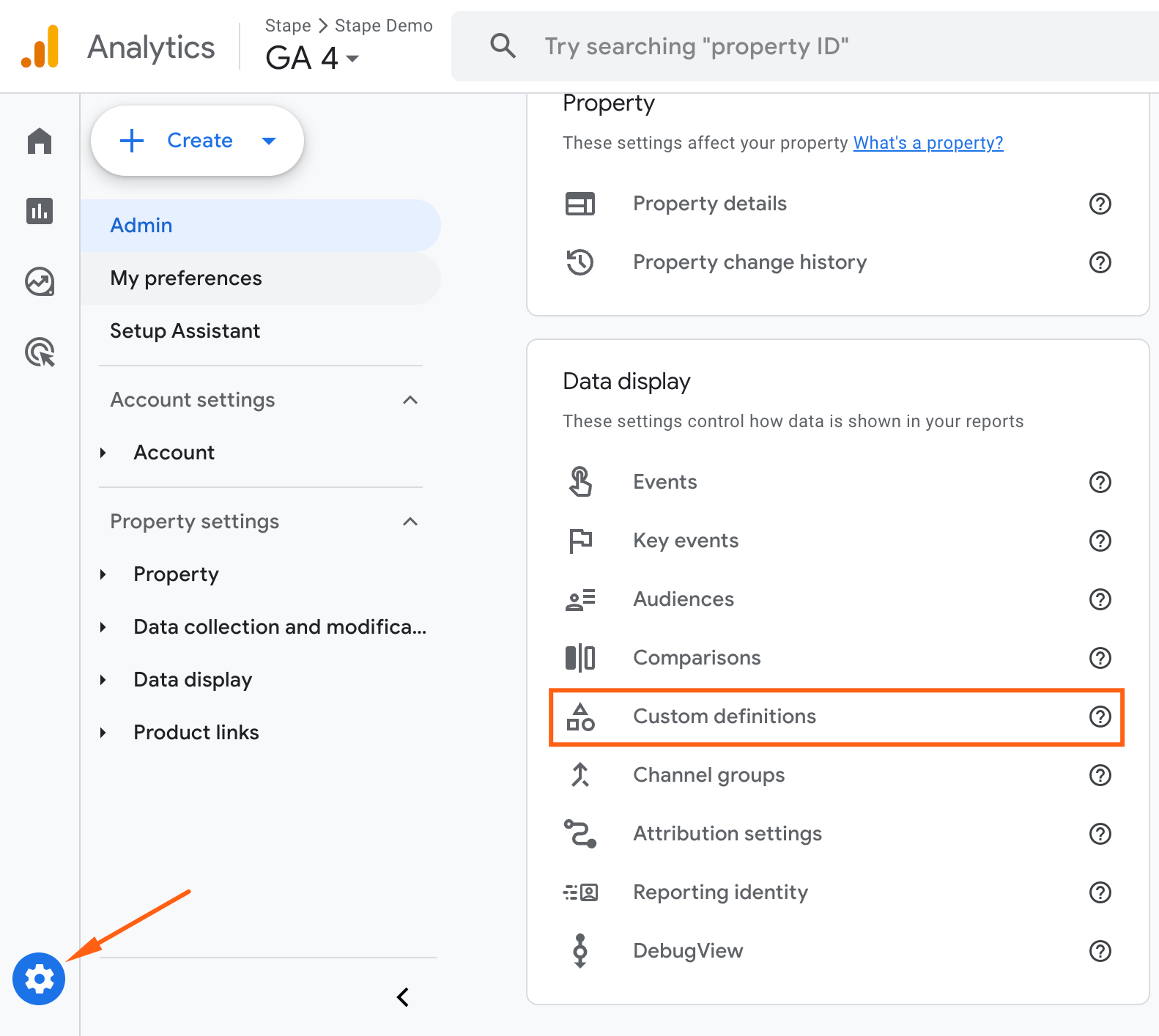Image resolution: width=1159 pixels, height=1036 pixels.
Task: Click the Stape account breadcrumb
Action: click(x=288, y=26)
